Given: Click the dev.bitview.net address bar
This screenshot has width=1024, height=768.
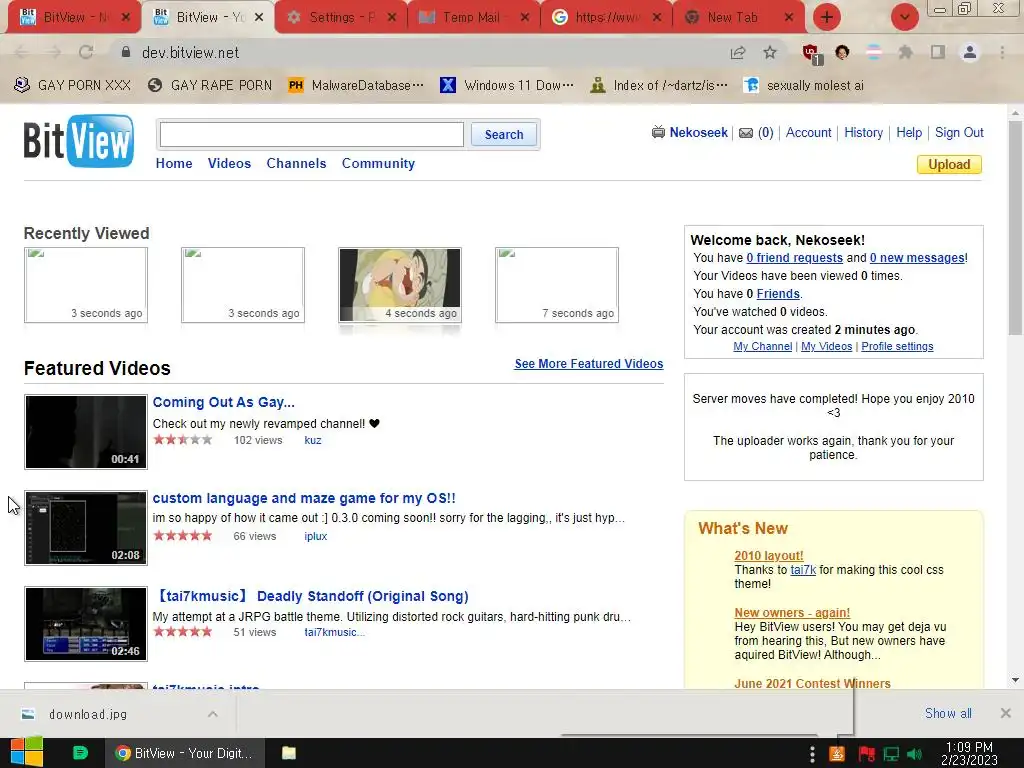Looking at the screenshot, I should click(x=418, y=52).
